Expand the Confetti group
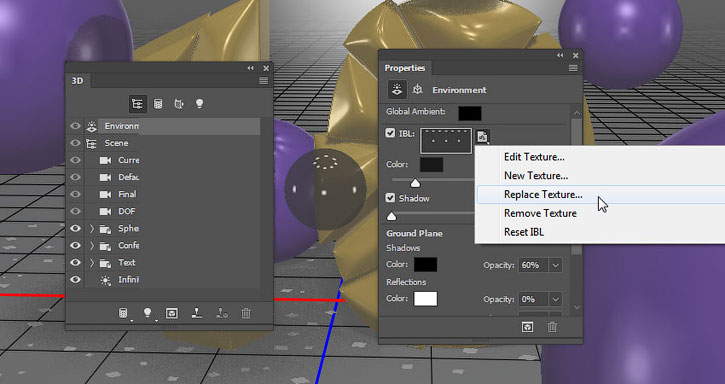This screenshot has width=725, height=384. (92, 246)
